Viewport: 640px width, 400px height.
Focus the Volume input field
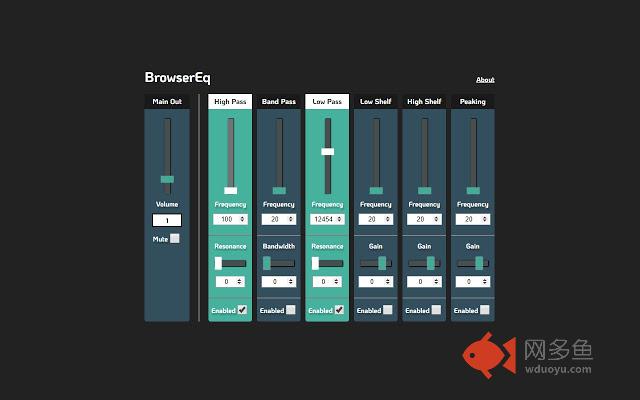[167, 220]
